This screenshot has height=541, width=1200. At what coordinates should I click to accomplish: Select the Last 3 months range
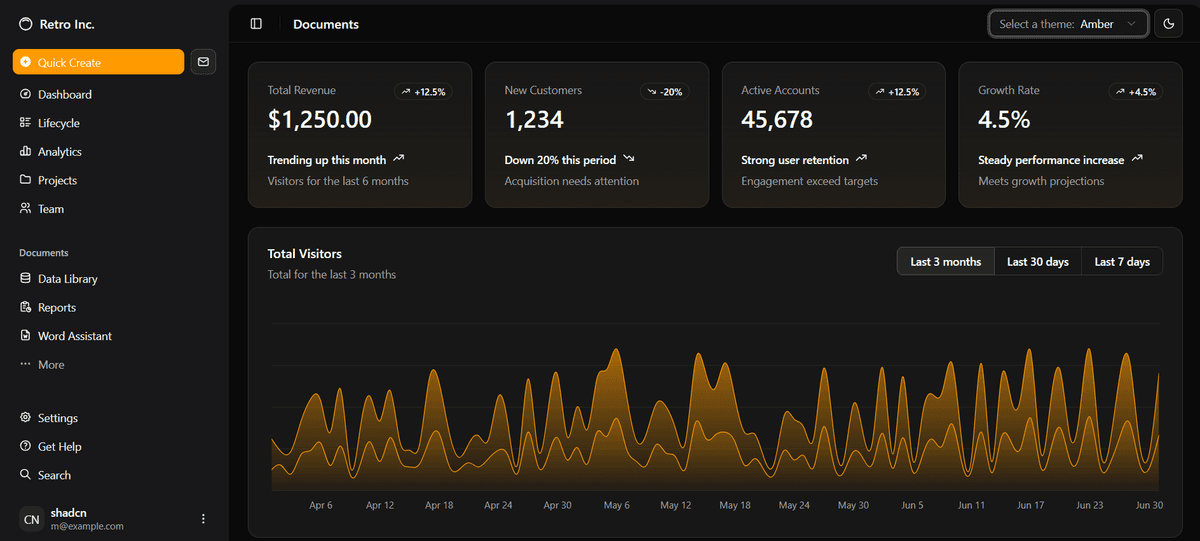click(x=945, y=262)
